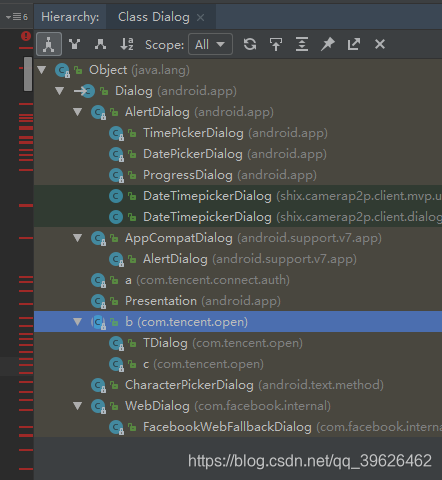Select c (com.tencent.open) row
Screen dimensions: 442x480
tap(238, 364)
